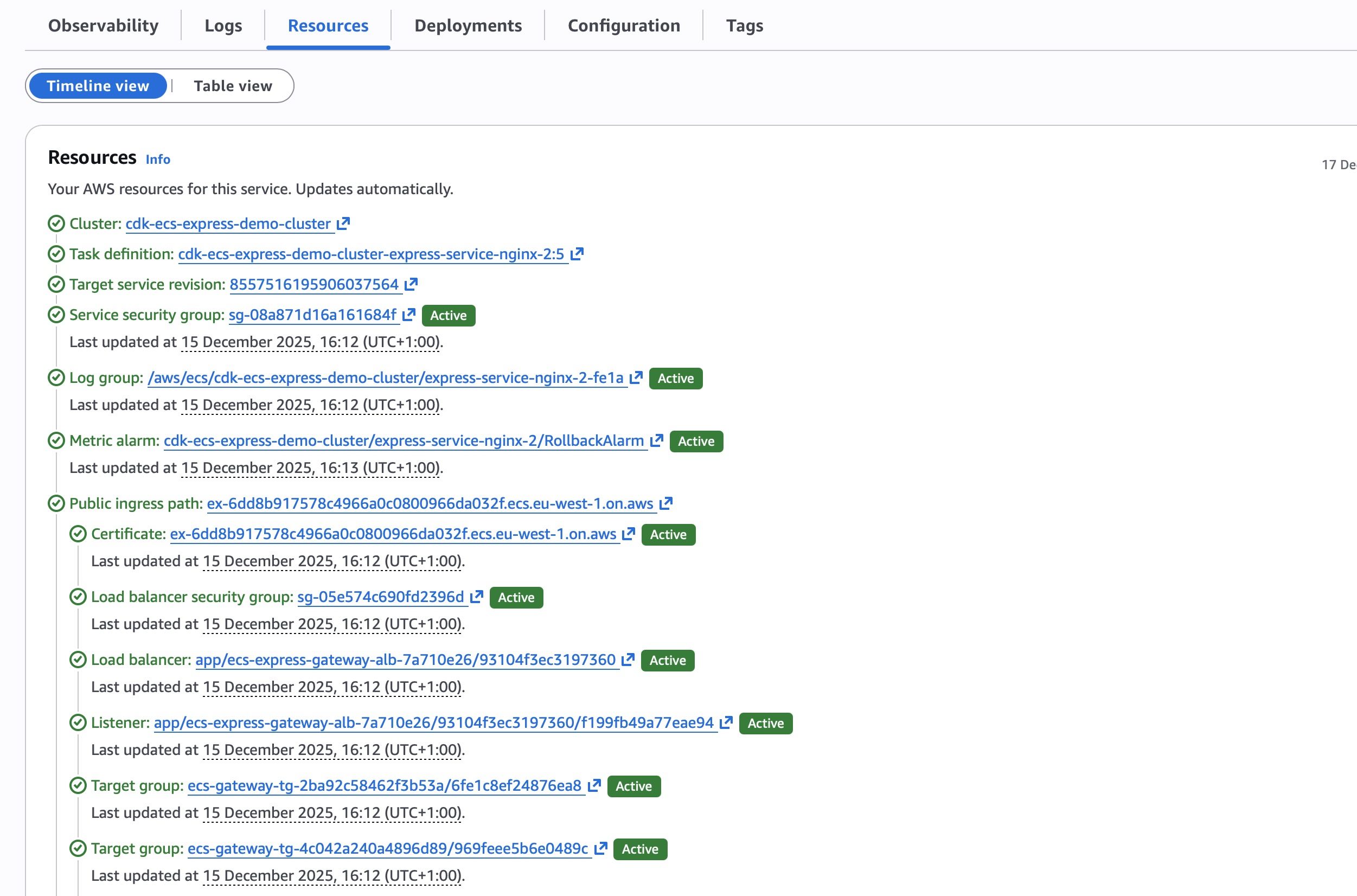
Task: Select the Timeline view toggle
Action: [98, 85]
